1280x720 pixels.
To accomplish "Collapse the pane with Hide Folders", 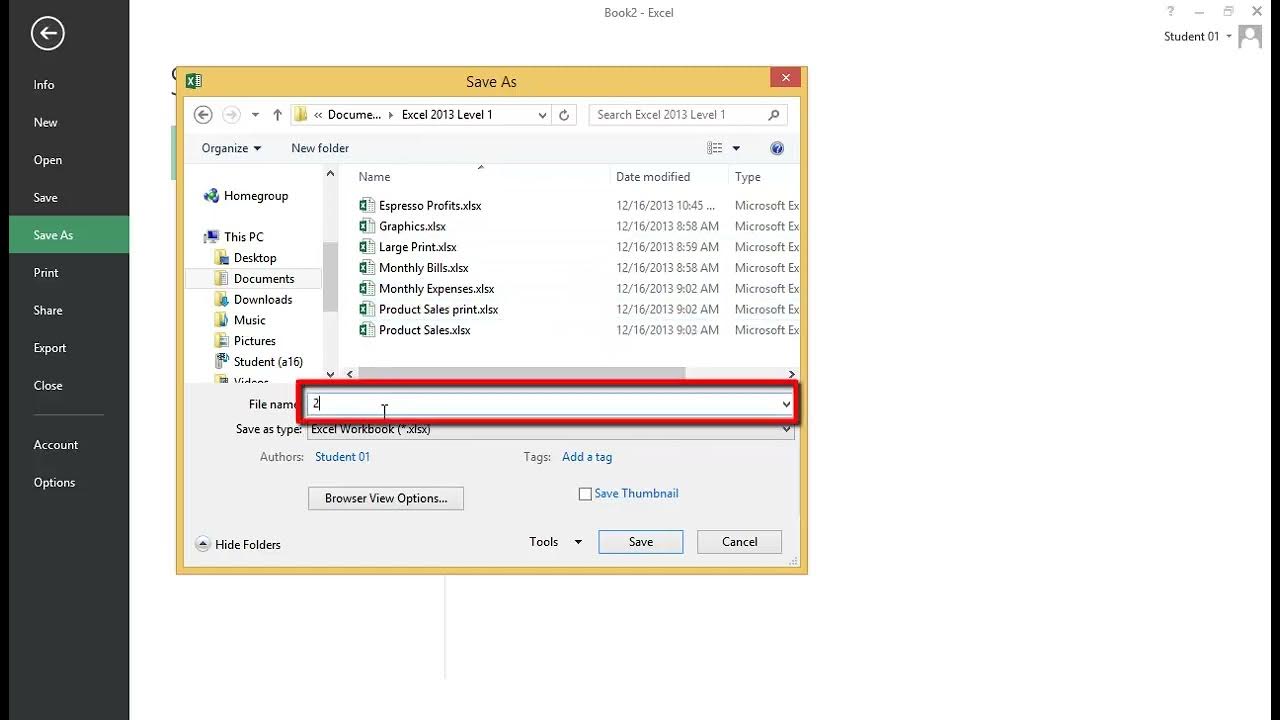I will pyautogui.click(x=238, y=544).
